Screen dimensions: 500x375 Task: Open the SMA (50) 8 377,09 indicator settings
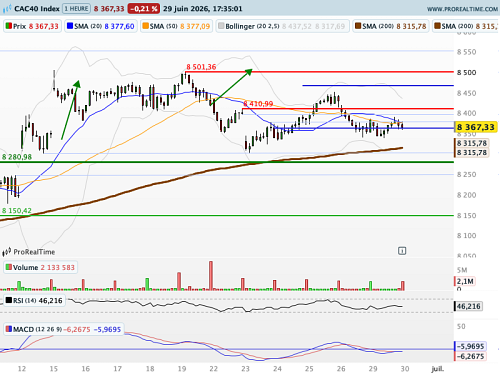coord(176,26)
